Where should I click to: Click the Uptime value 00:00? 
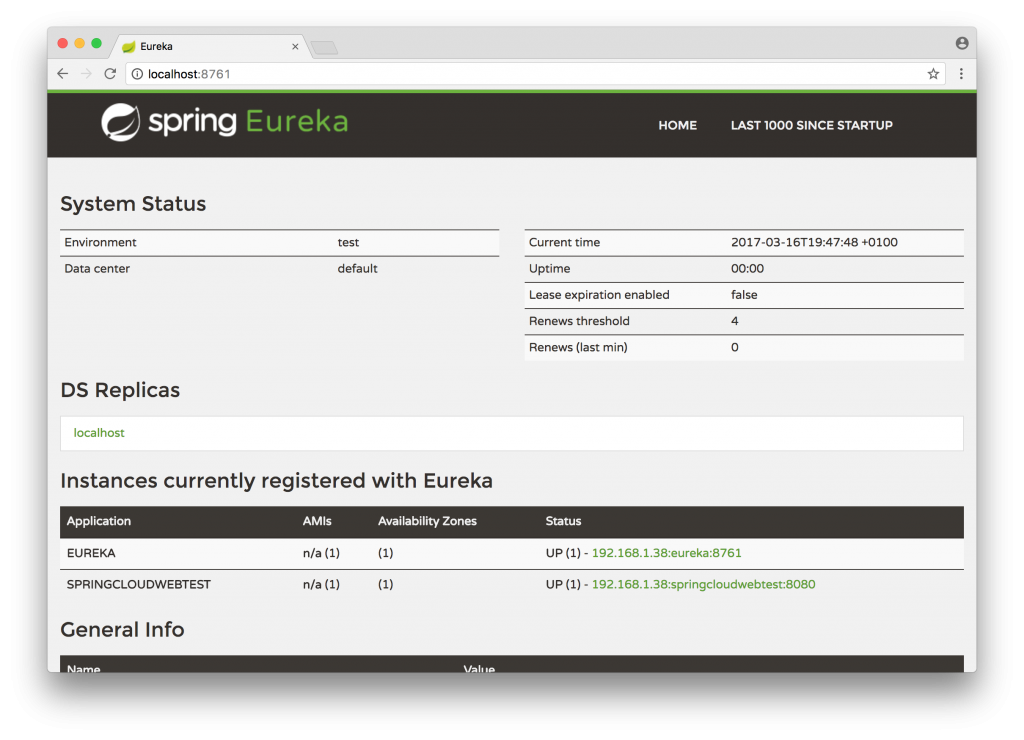[x=747, y=268]
